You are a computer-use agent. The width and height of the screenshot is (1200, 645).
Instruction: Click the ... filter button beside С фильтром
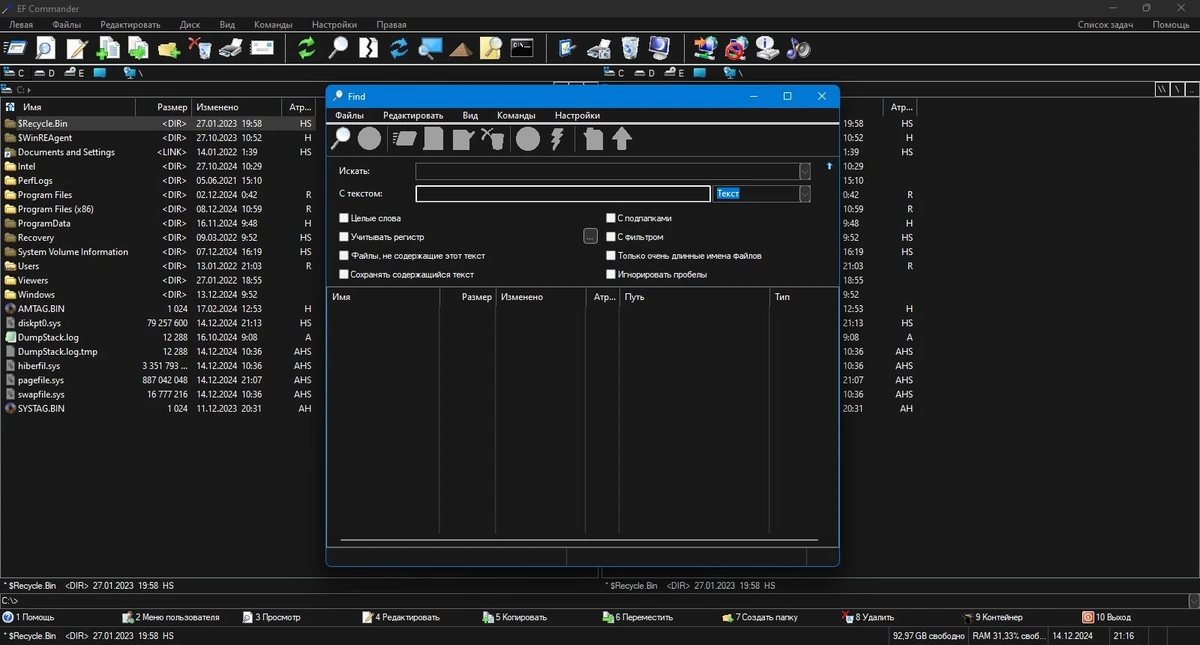[590, 237]
